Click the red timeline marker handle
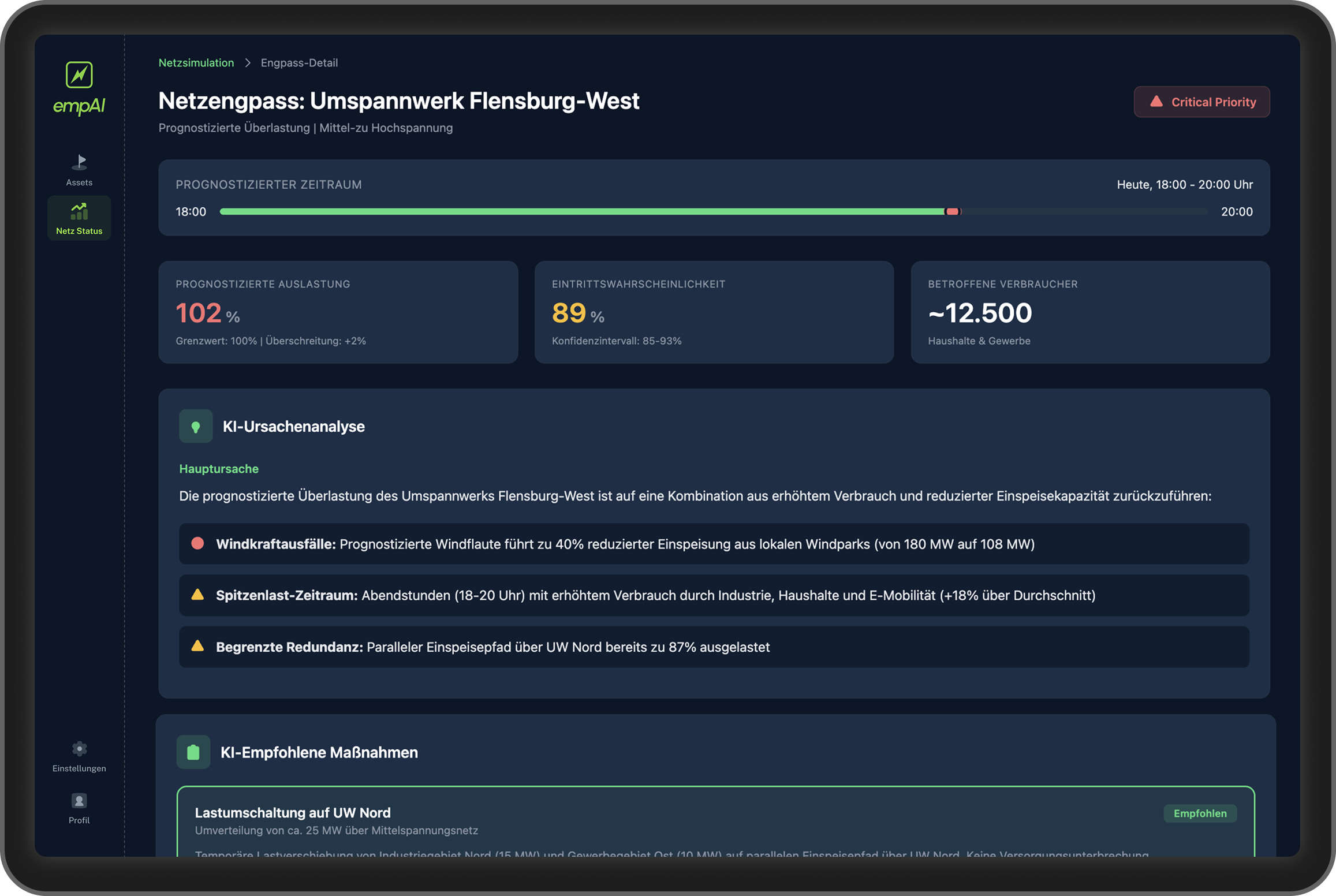Screen dimensions: 1336x896 [953, 212]
